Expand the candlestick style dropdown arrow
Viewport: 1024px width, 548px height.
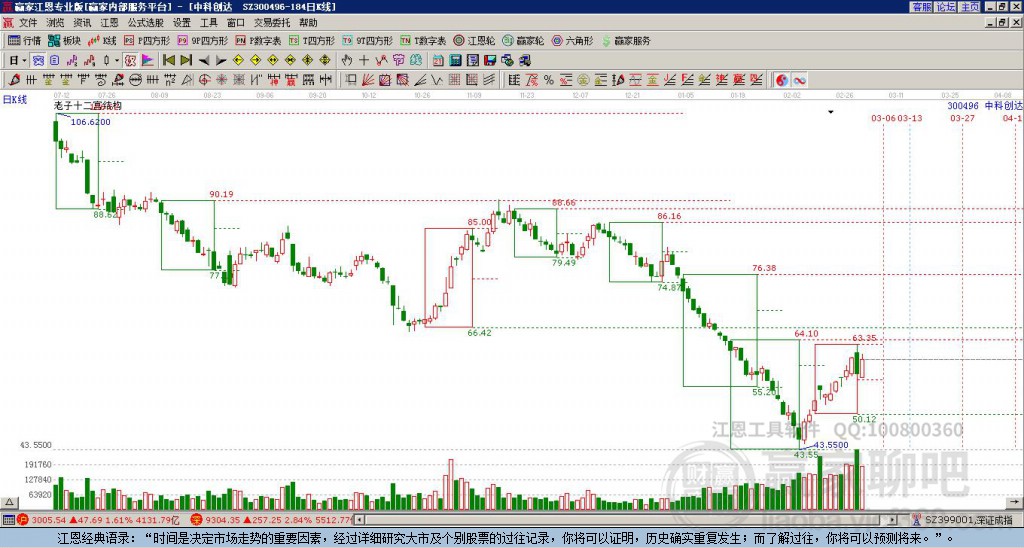116,60
